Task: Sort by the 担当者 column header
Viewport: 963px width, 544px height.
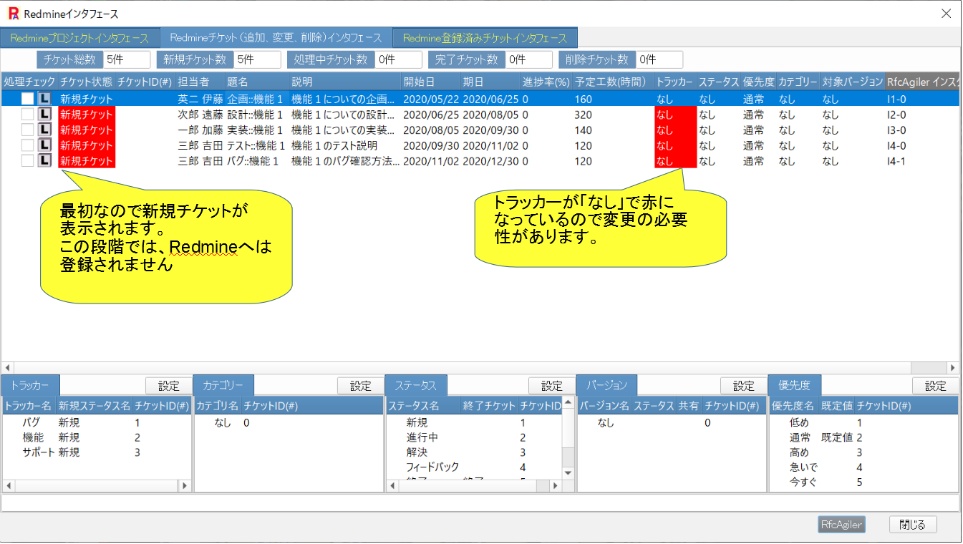Action: point(200,82)
